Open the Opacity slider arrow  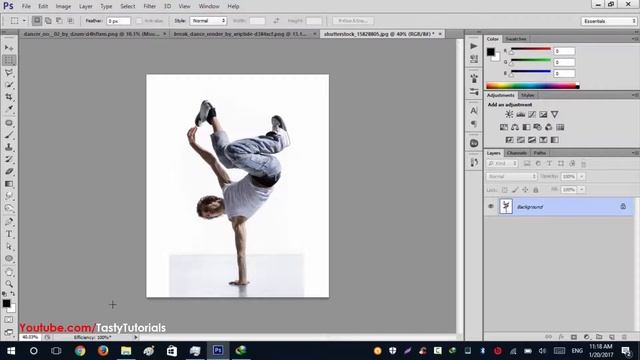coord(582,176)
